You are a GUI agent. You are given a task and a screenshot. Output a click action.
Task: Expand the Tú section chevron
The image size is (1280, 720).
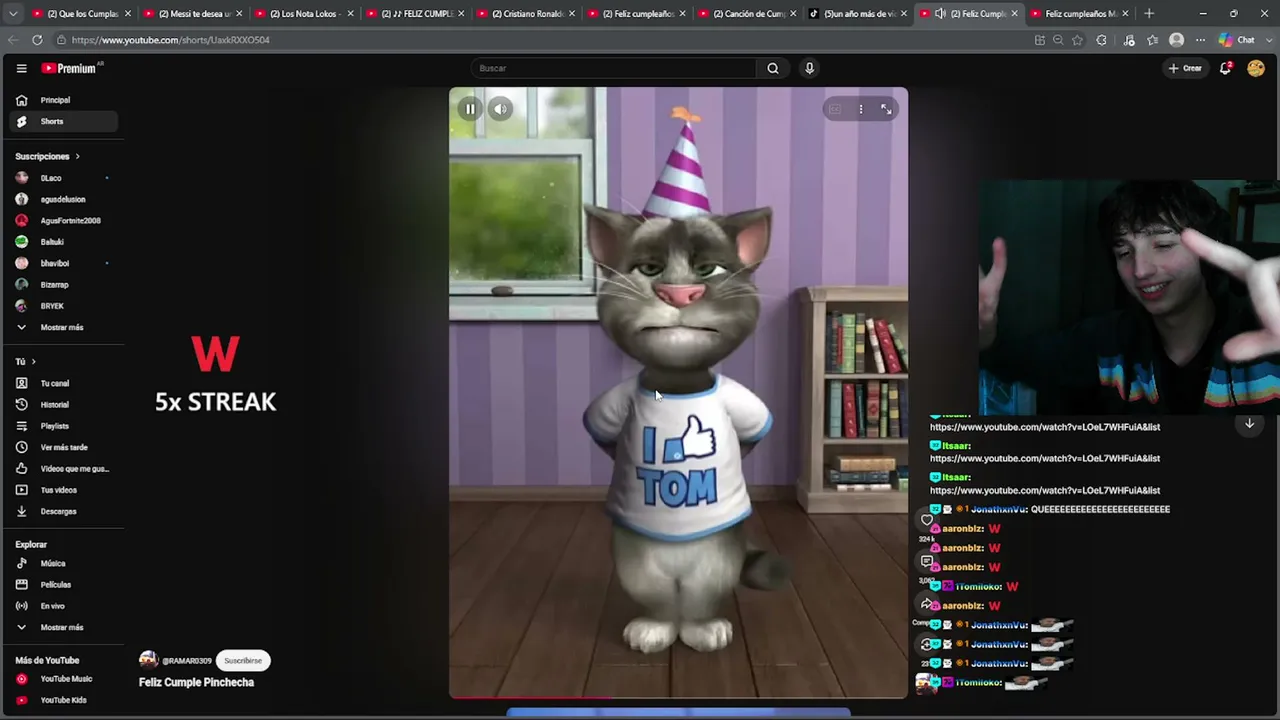point(33,362)
